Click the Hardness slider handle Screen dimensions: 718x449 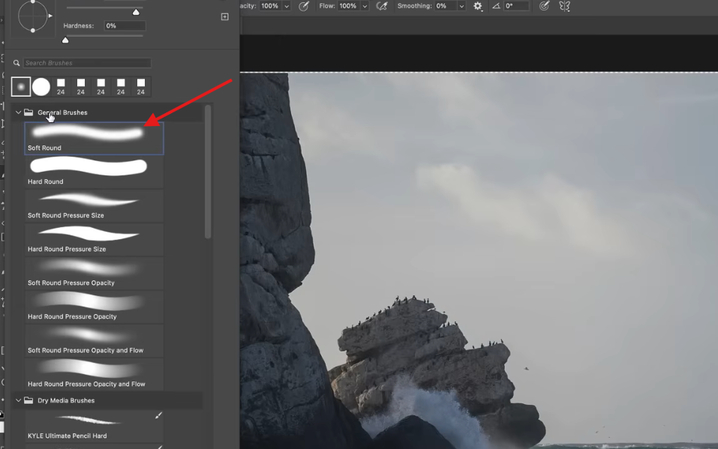pyautogui.click(x=65, y=40)
